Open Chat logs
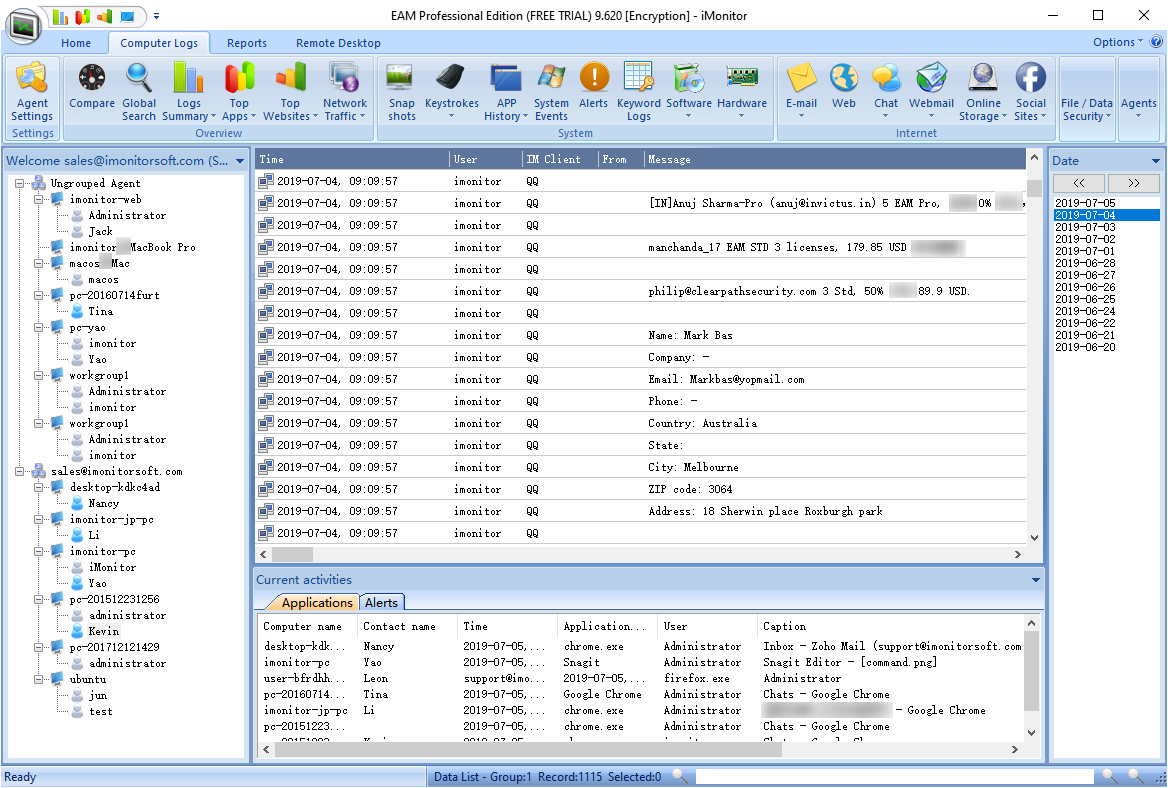The width and height of the screenshot is (1168, 788). click(x=886, y=92)
